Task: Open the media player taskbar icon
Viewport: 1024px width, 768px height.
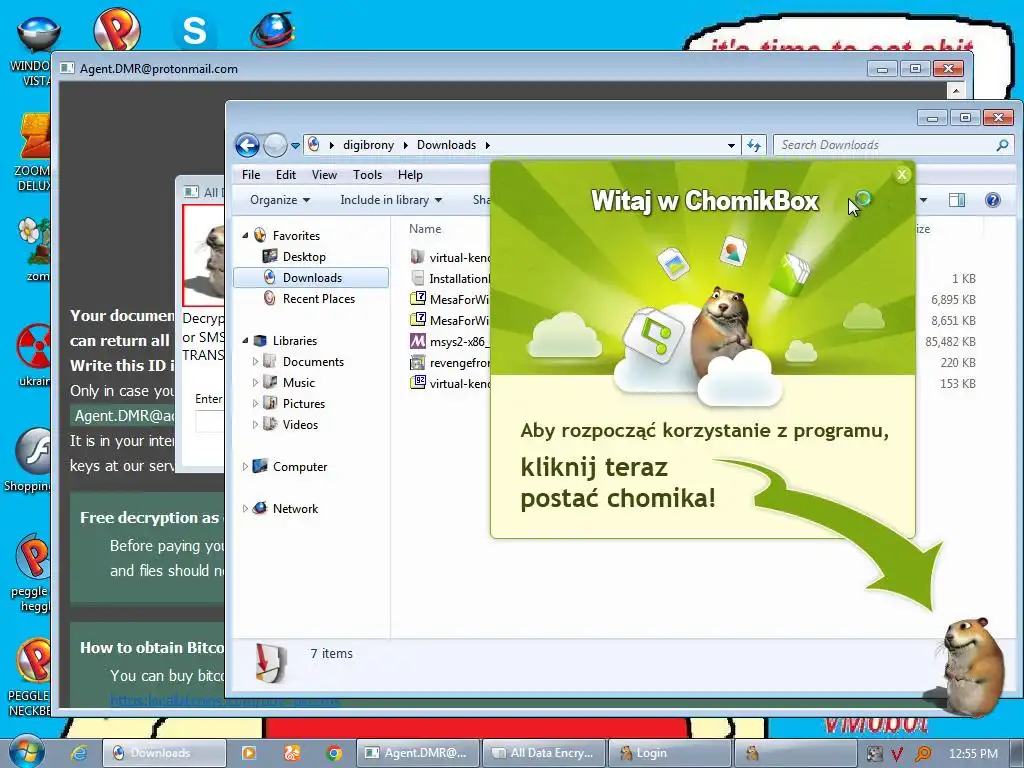Action: 249,753
